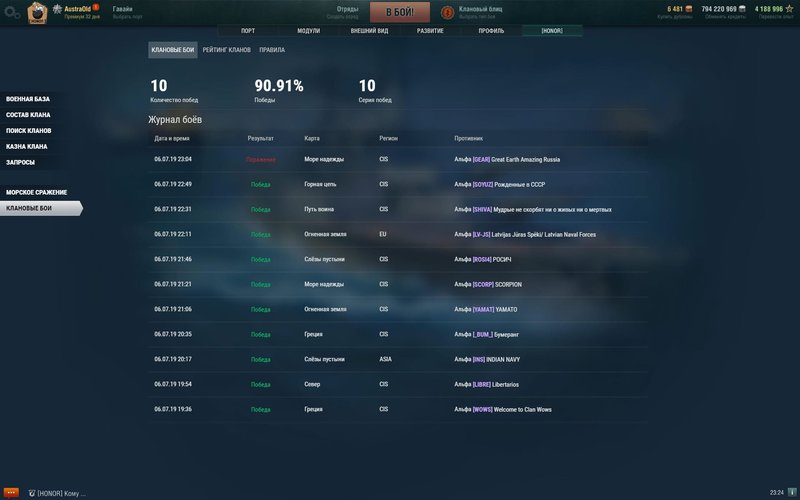Open the ВНЕШНИЙ ВИД tab
800x500 pixels.
tap(369, 31)
